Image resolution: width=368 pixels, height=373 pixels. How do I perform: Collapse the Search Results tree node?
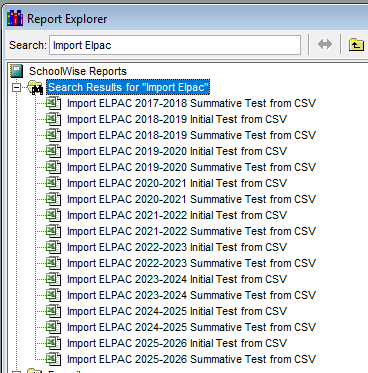(16, 87)
